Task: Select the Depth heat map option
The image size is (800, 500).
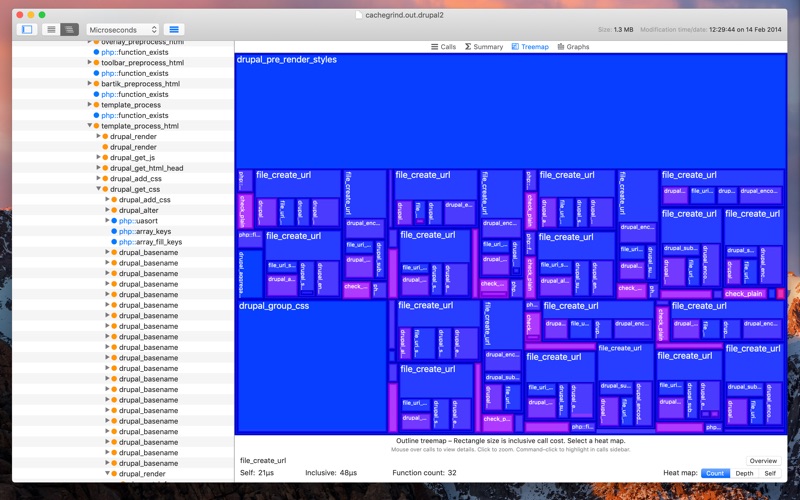Action: click(x=744, y=473)
